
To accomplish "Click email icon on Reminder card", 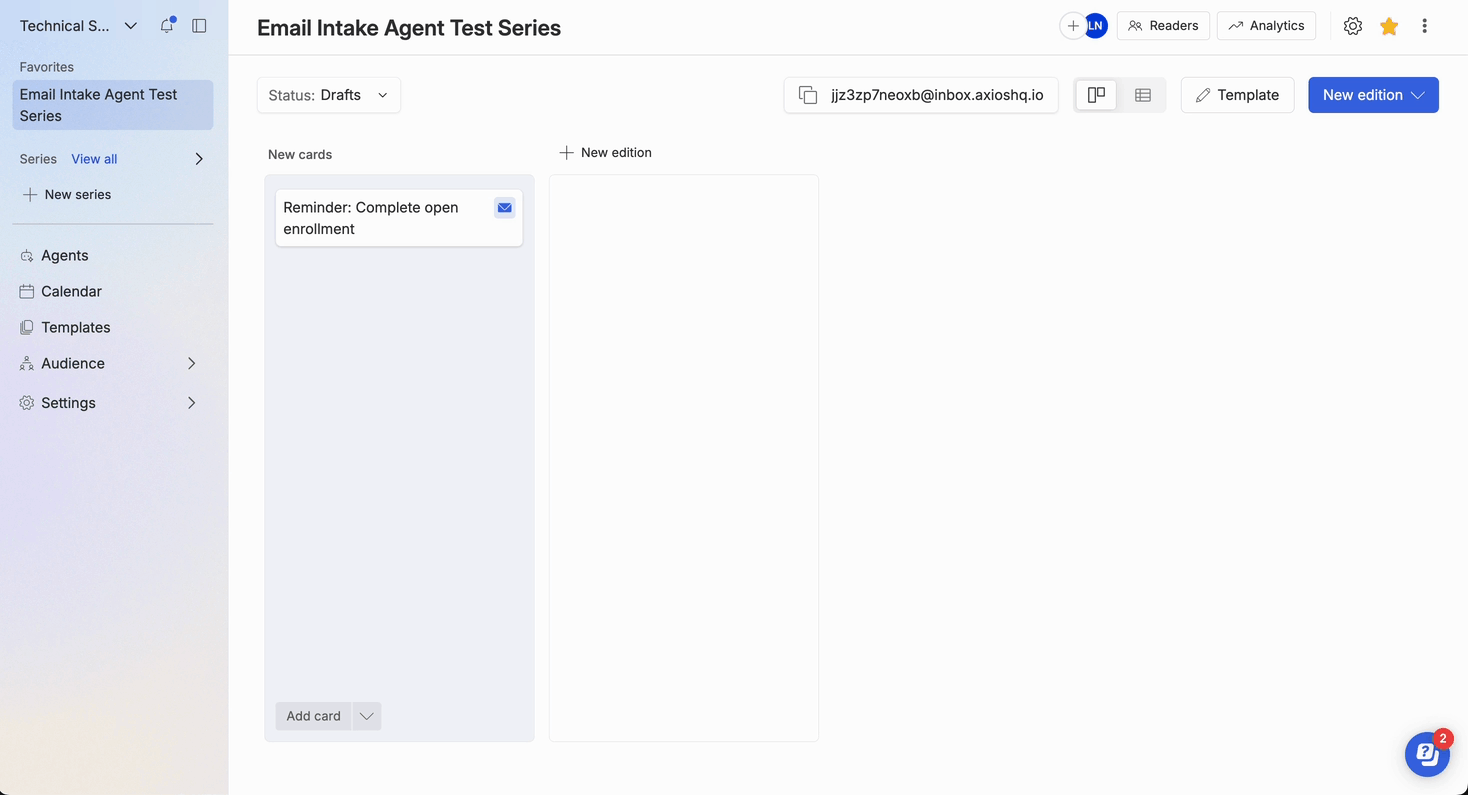I will (504, 208).
